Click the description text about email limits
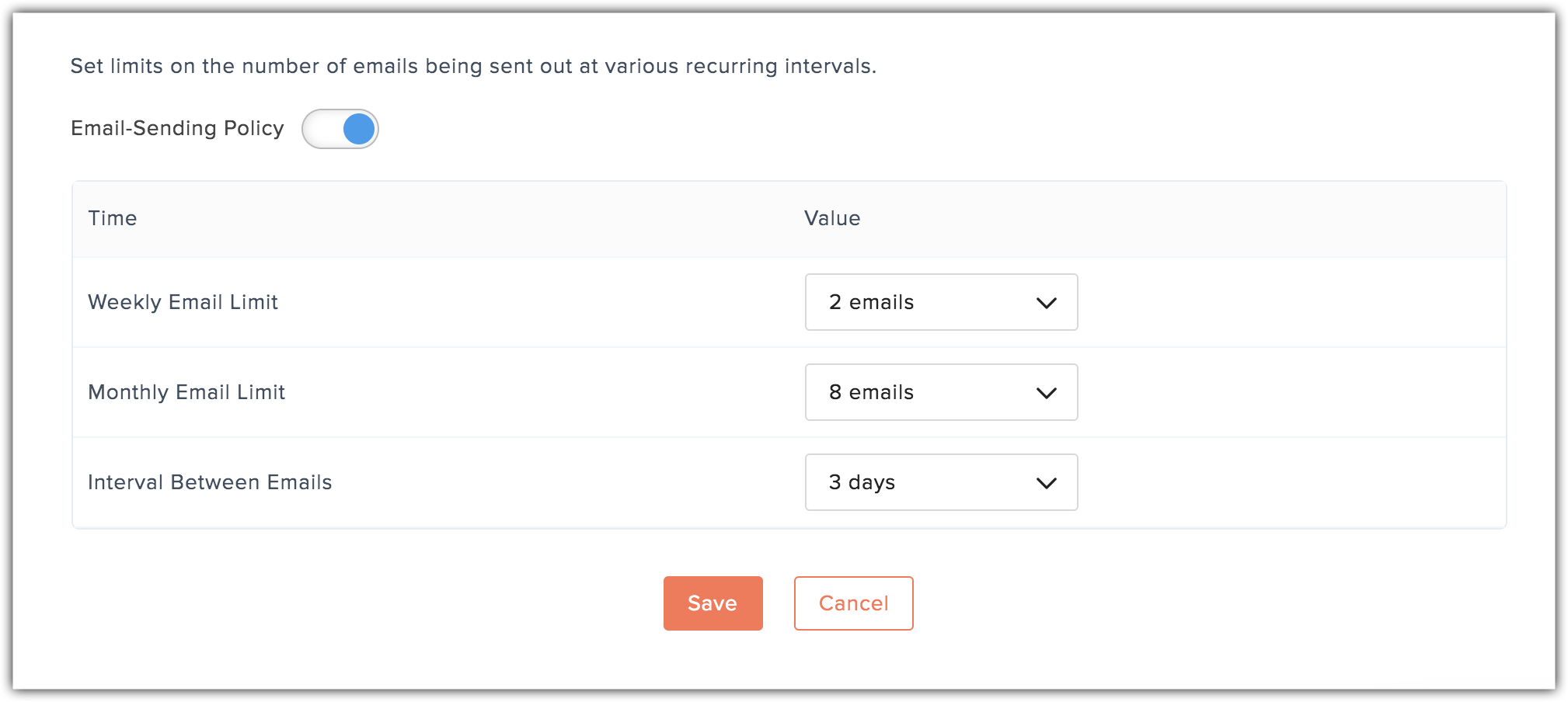1568x702 pixels. pos(473,66)
